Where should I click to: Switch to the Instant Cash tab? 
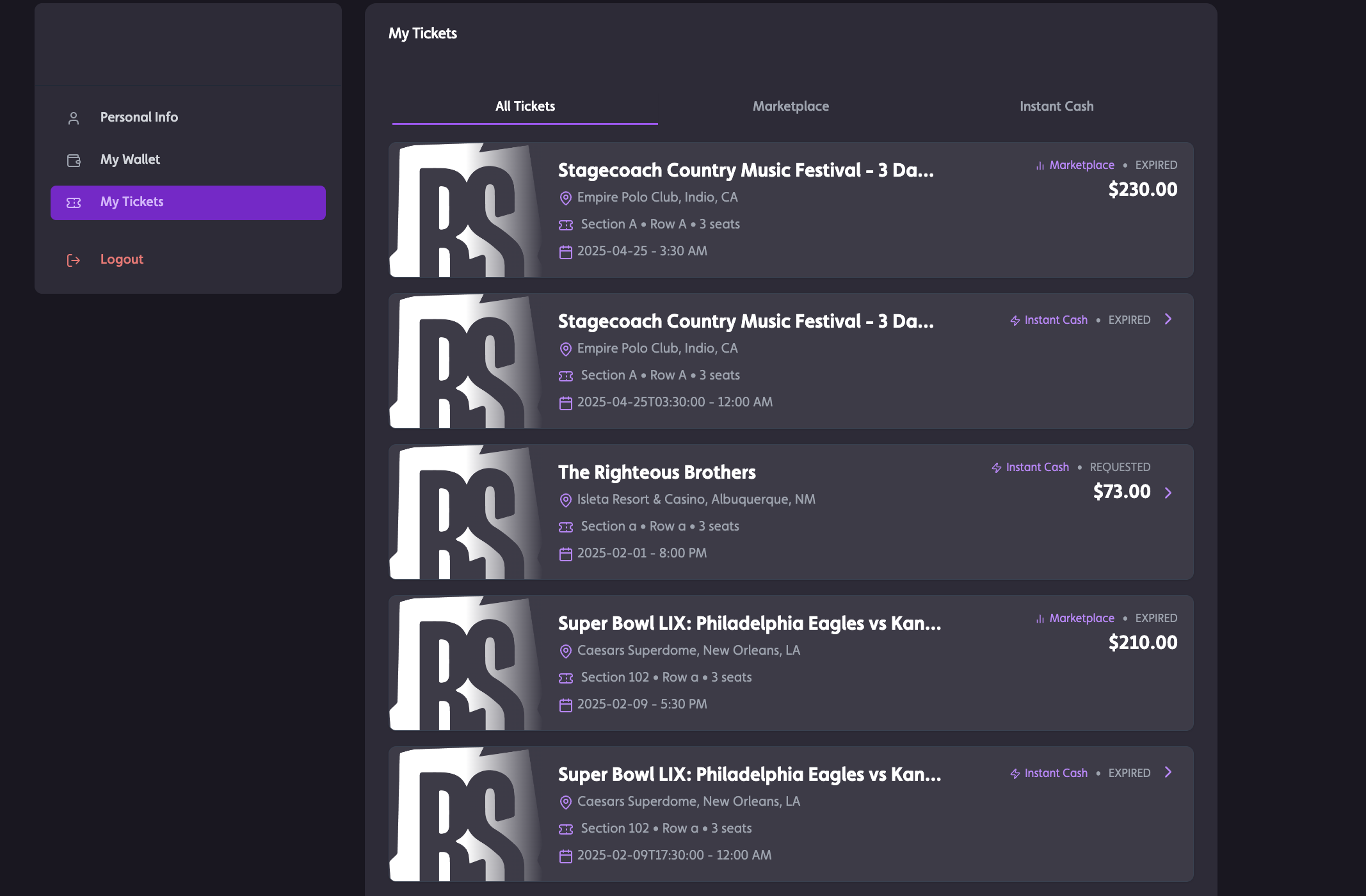tap(1056, 106)
